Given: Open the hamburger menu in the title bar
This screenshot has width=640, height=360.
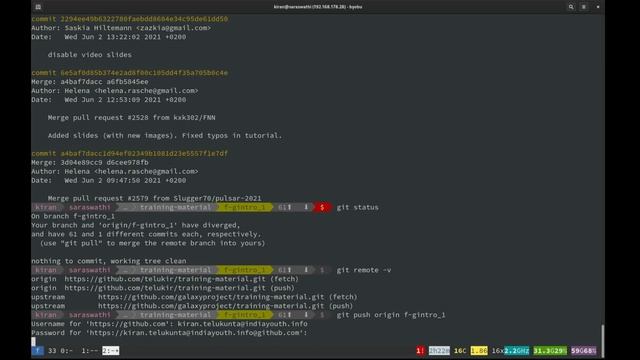Looking at the screenshot, I should tap(584, 7).
